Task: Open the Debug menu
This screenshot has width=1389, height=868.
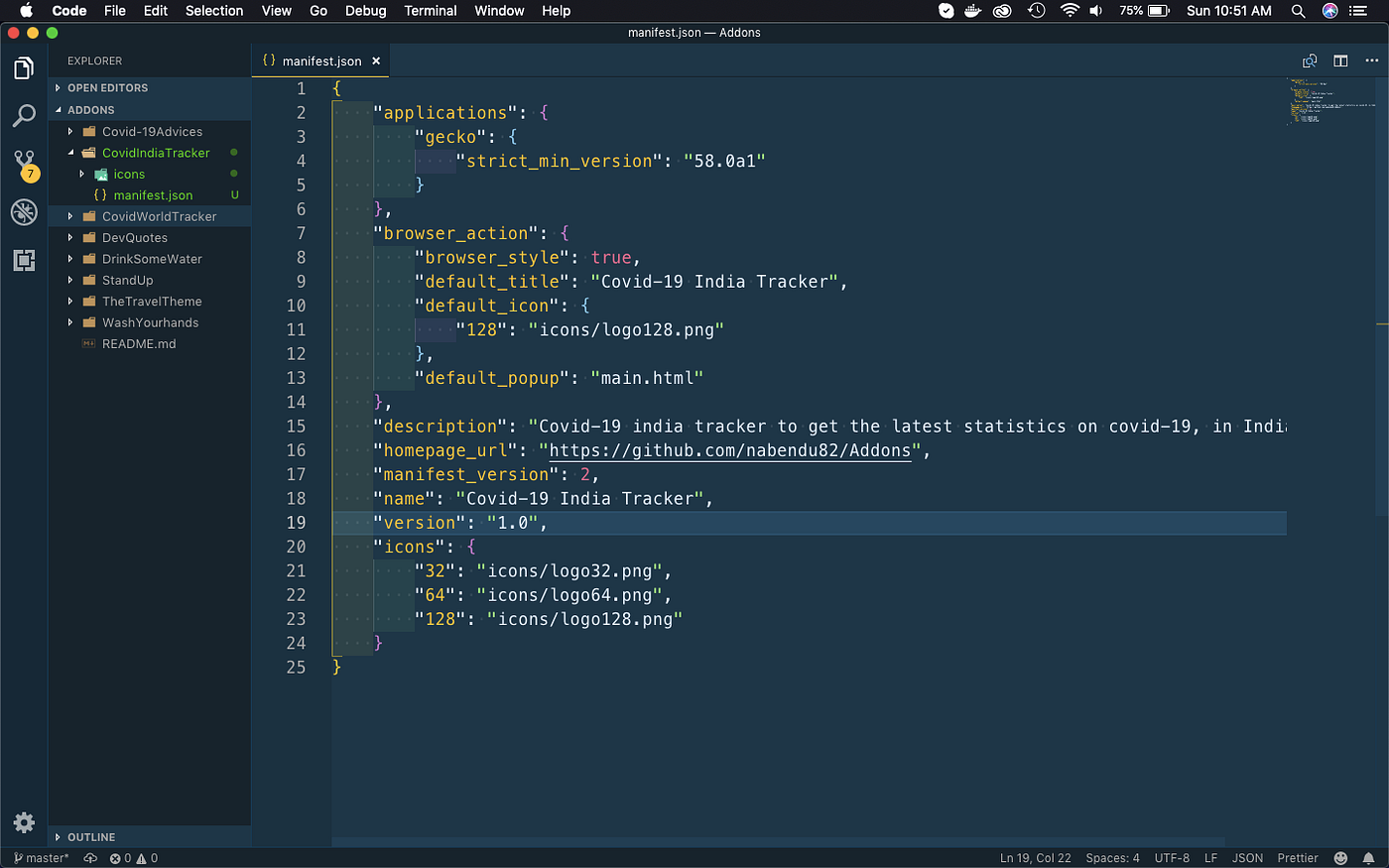Action: (x=366, y=11)
